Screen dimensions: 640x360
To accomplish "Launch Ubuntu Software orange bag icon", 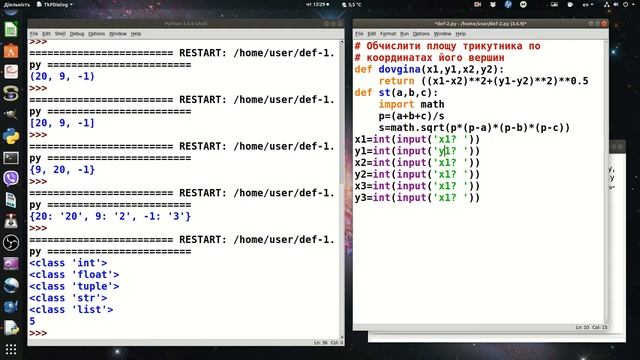I will [11, 51].
